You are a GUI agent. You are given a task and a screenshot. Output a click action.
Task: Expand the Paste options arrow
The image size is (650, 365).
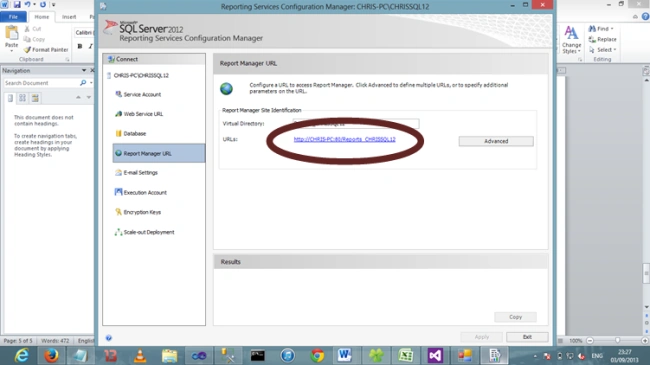(12, 50)
